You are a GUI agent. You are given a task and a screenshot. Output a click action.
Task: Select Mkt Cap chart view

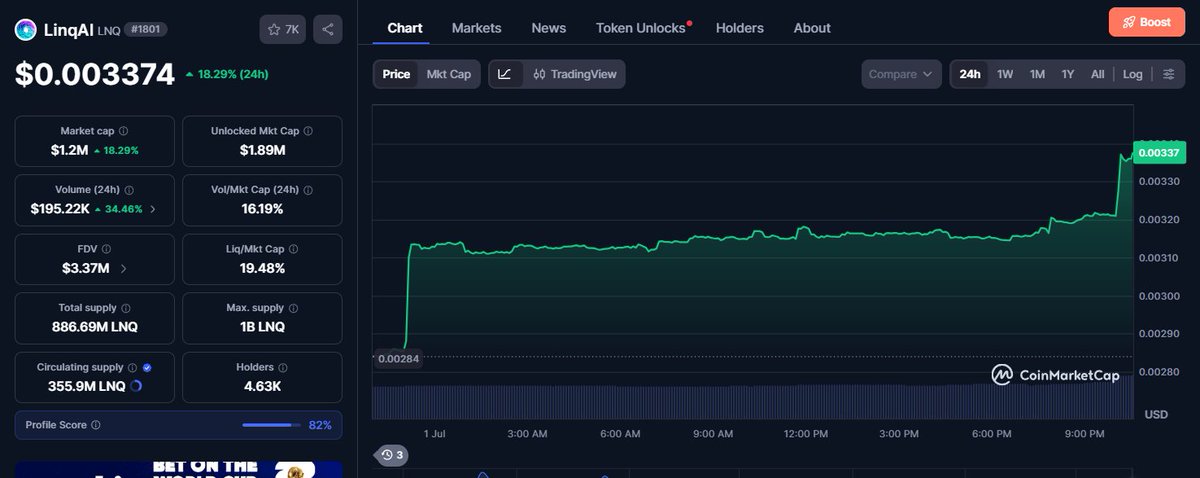[448, 74]
